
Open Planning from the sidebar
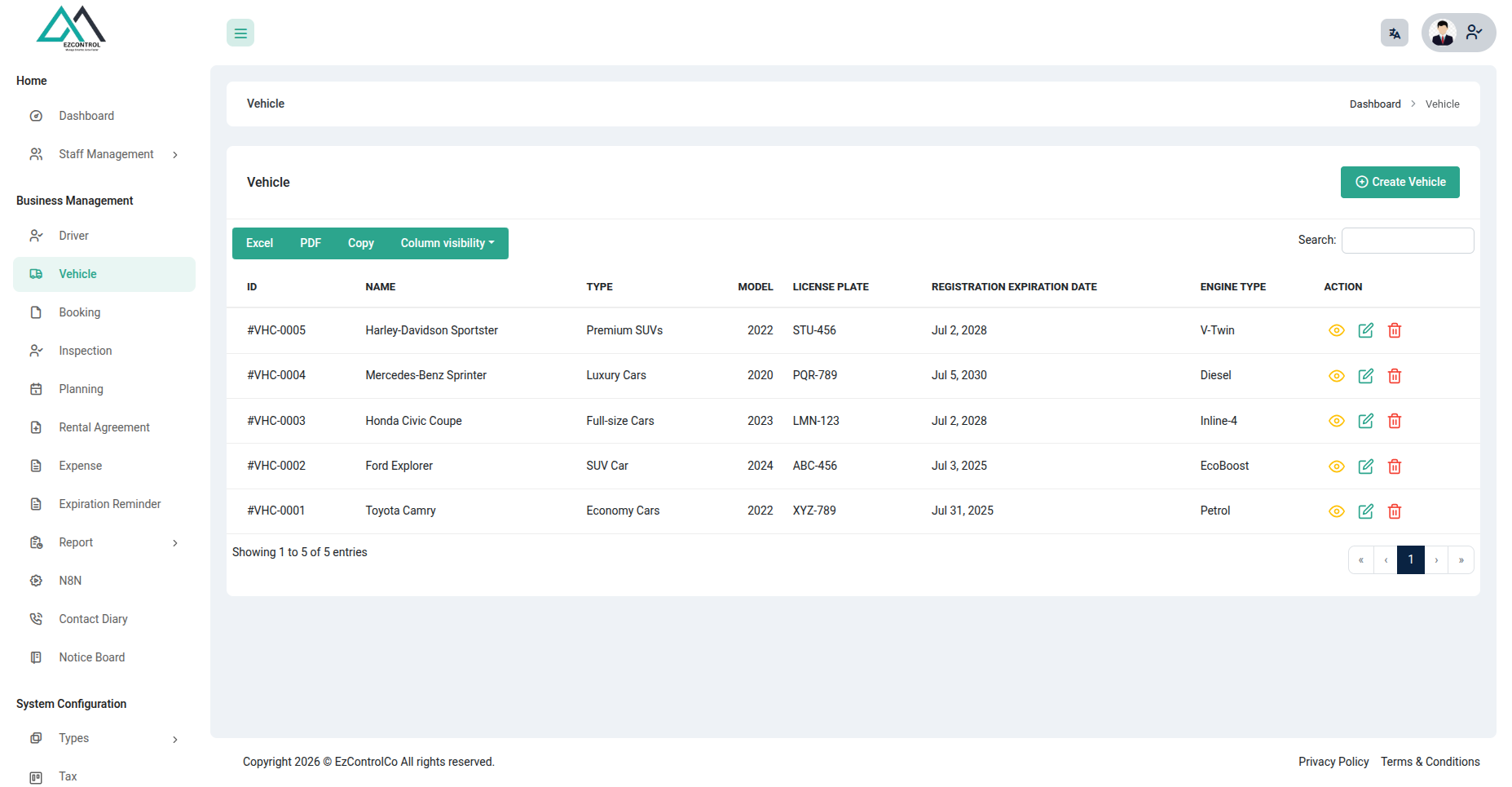104,389
